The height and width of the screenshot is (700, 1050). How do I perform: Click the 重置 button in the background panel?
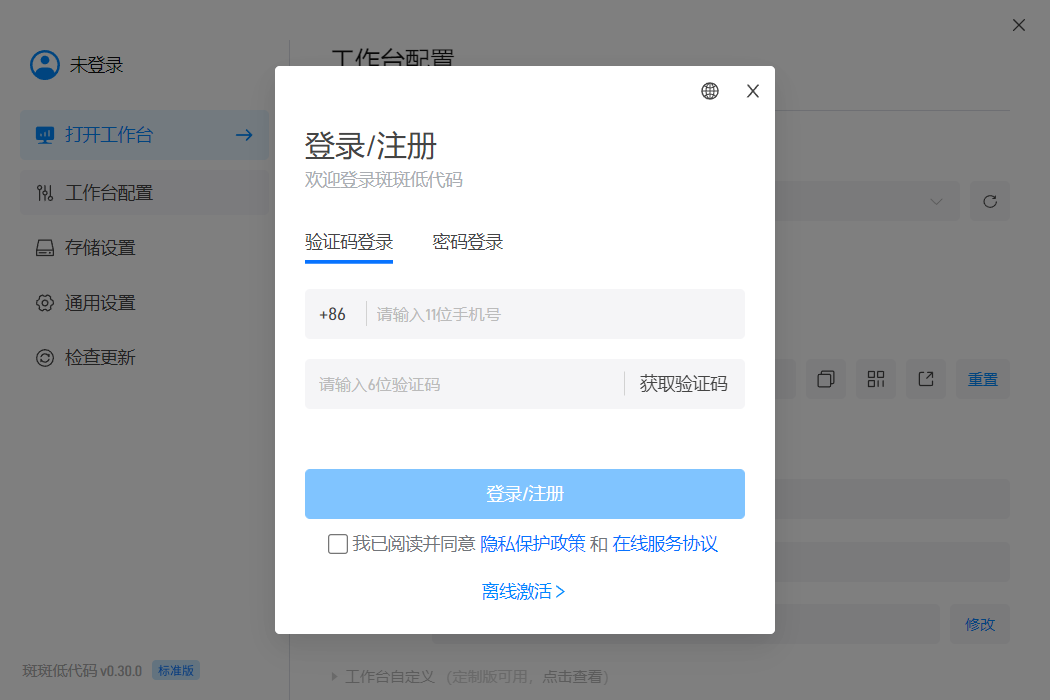[x=982, y=379]
